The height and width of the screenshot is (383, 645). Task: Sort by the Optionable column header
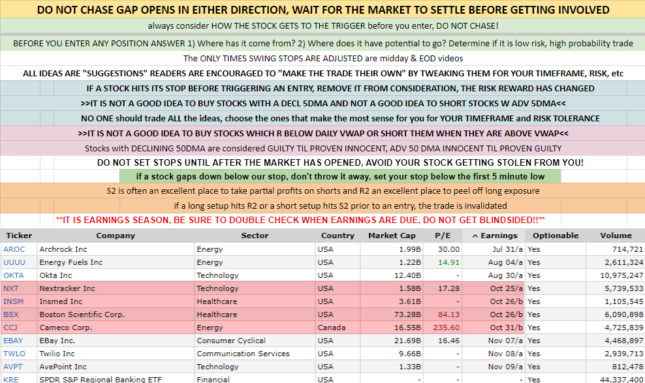[555, 236]
